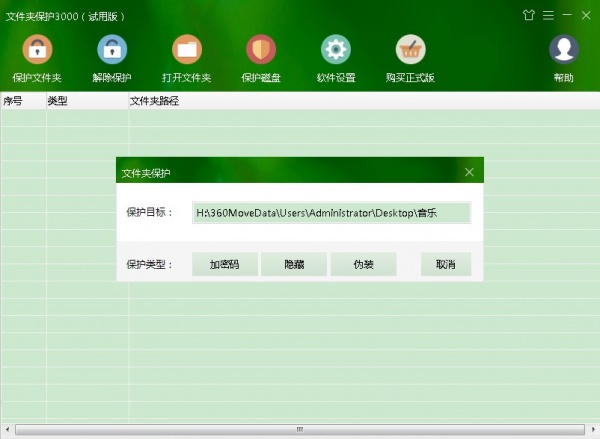The image size is (600, 439).
Task: Click the skin shirt icon in title bar
Action: click(528, 15)
